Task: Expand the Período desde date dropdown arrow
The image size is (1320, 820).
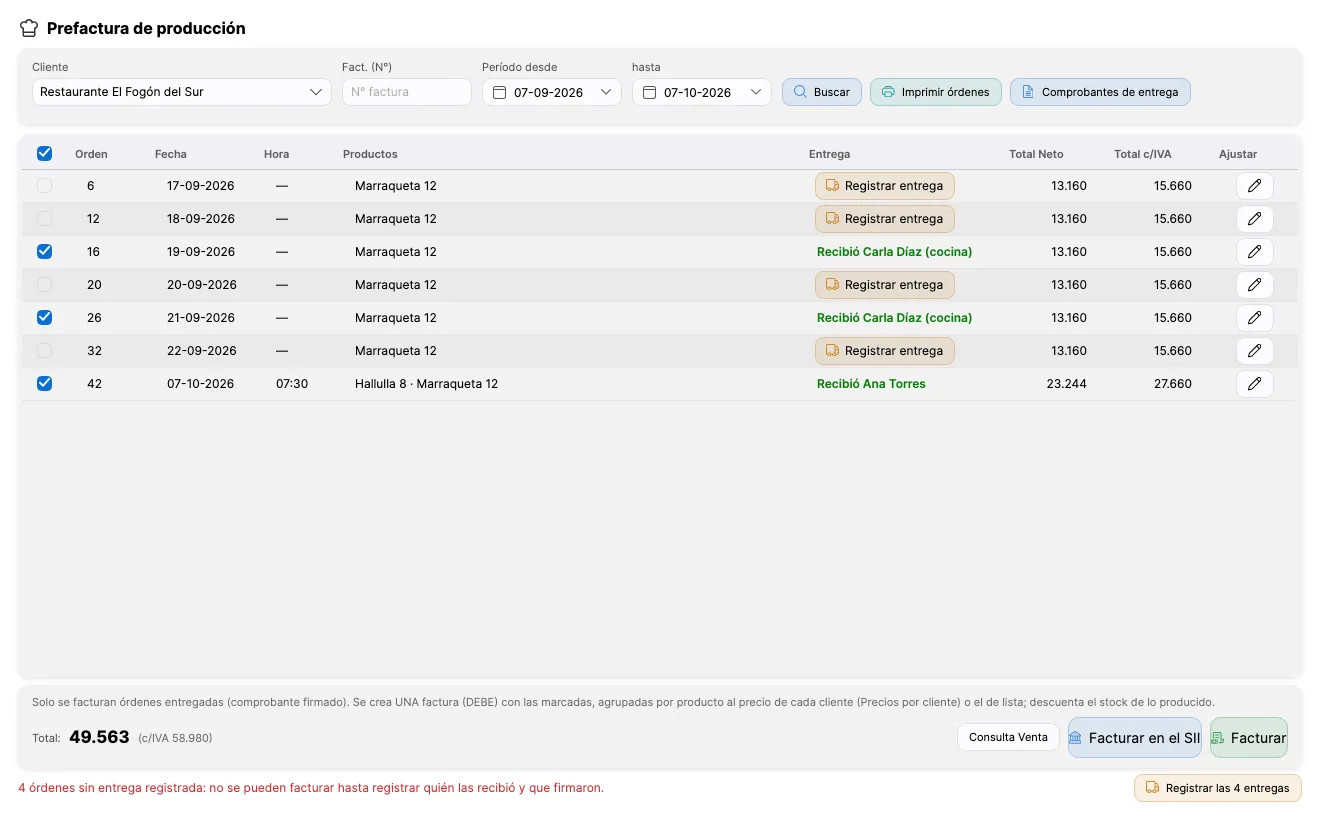Action: (606, 92)
